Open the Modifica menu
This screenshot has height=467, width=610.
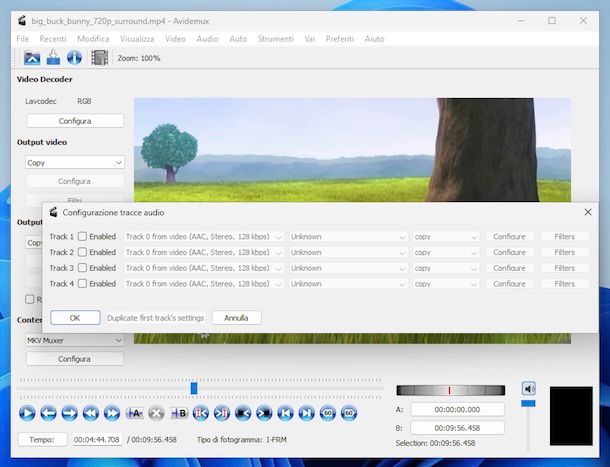[x=93, y=39]
